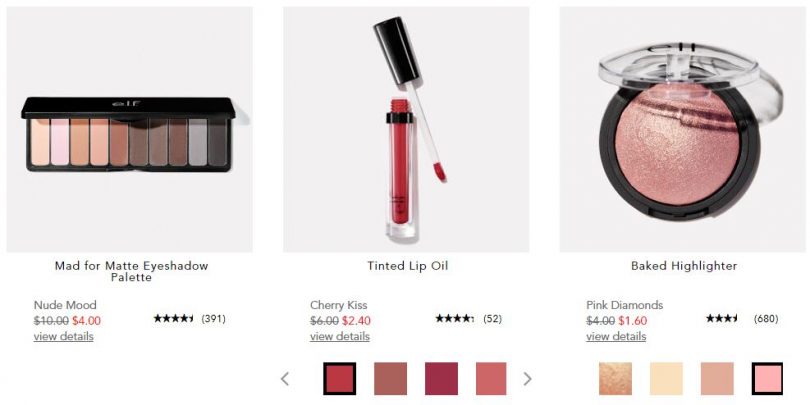The image size is (810, 405).
Task: Select the selected Cherry Kiss red swatch
Action: point(339,379)
